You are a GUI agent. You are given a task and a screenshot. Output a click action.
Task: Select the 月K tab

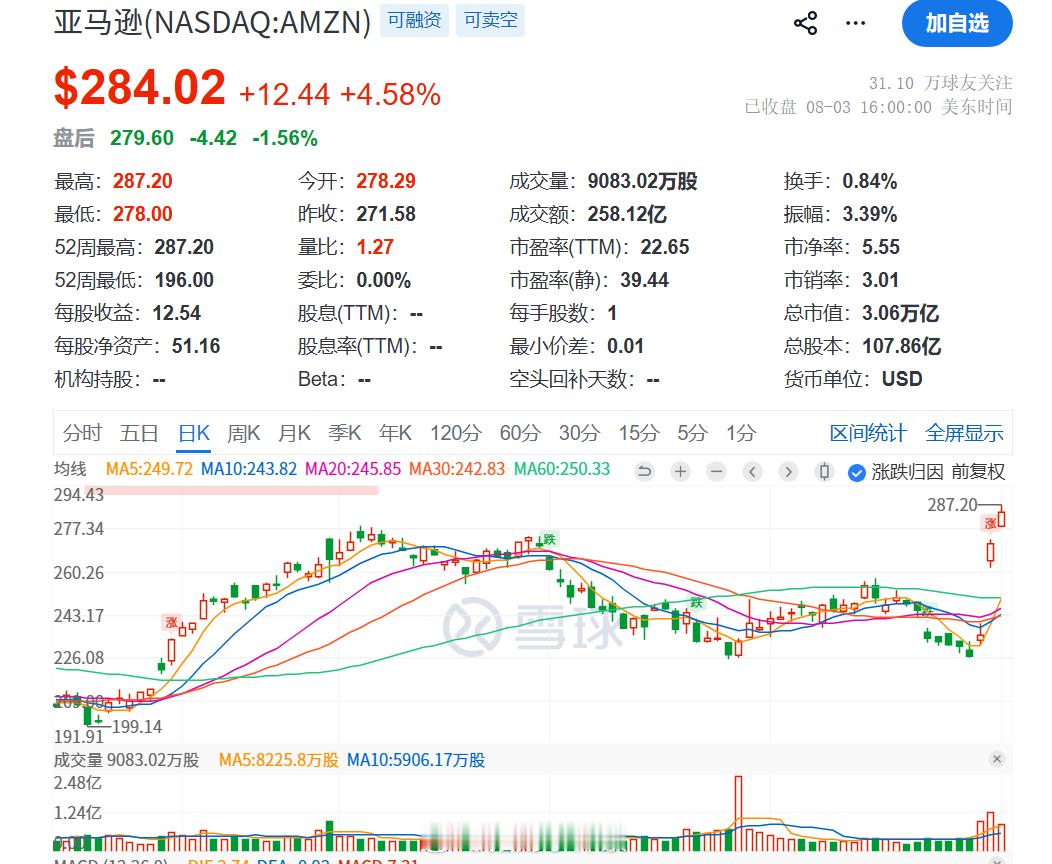click(295, 433)
